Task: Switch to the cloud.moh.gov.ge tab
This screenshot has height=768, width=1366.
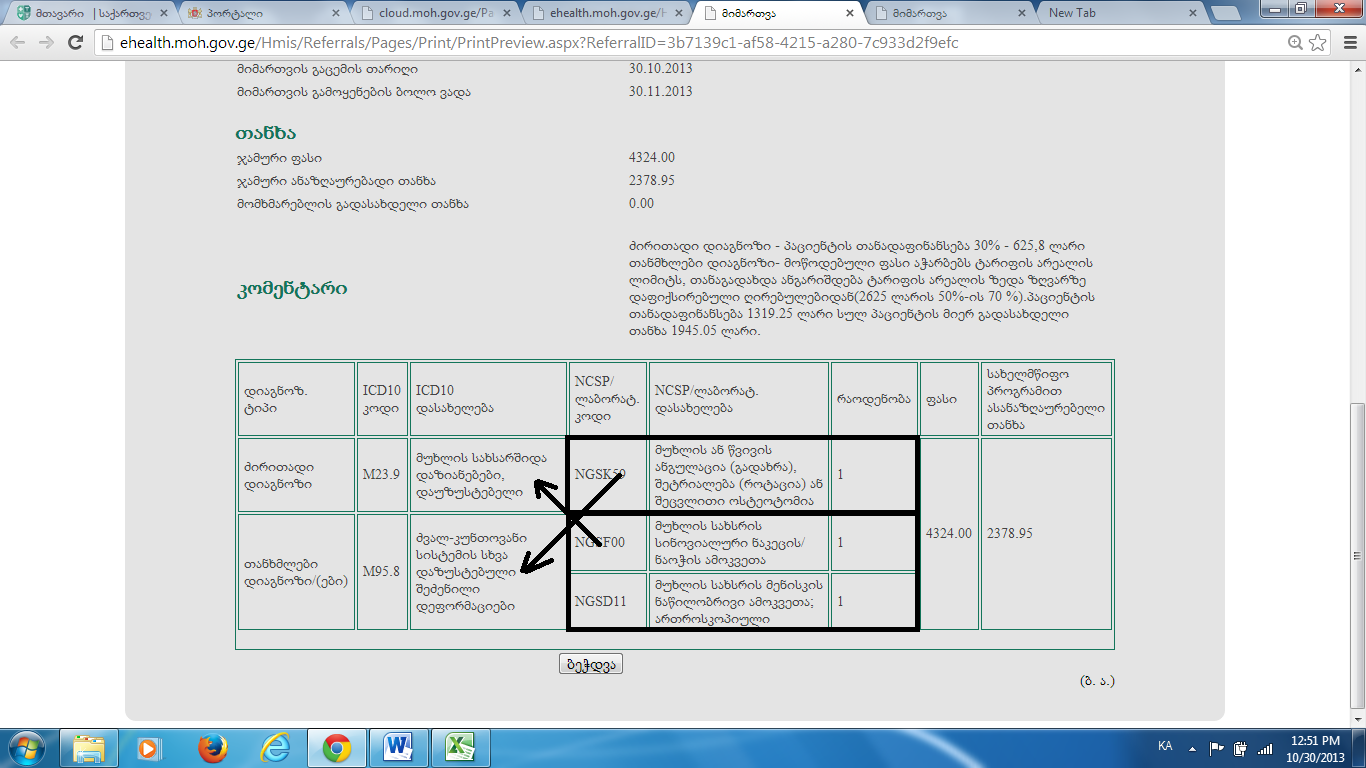Action: 430,14
